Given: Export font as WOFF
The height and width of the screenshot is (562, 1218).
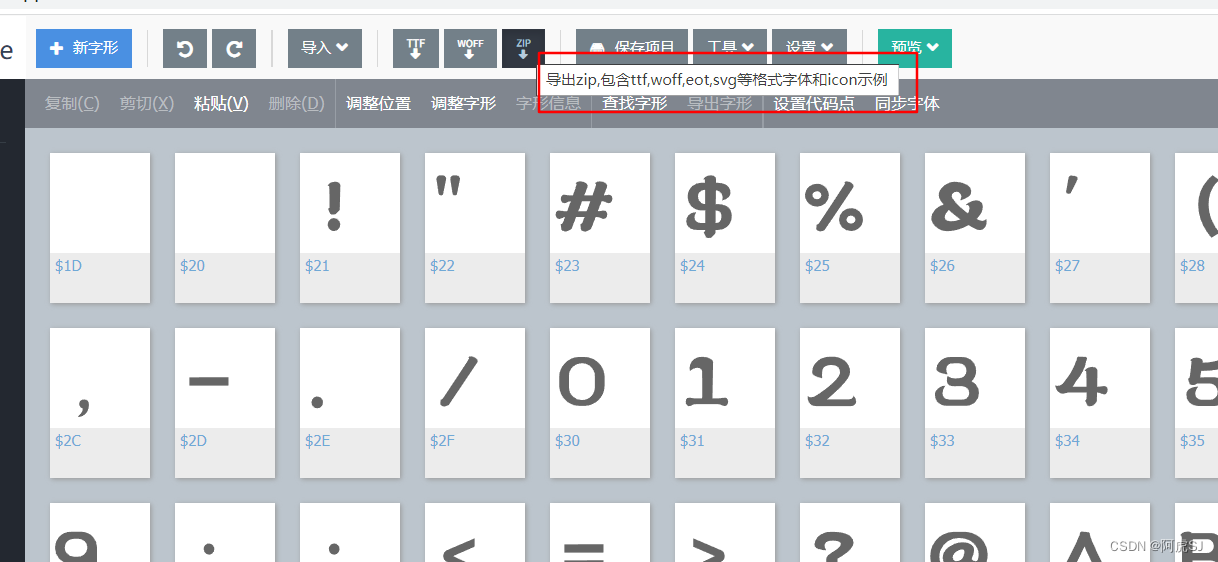Looking at the screenshot, I should click(470, 48).
